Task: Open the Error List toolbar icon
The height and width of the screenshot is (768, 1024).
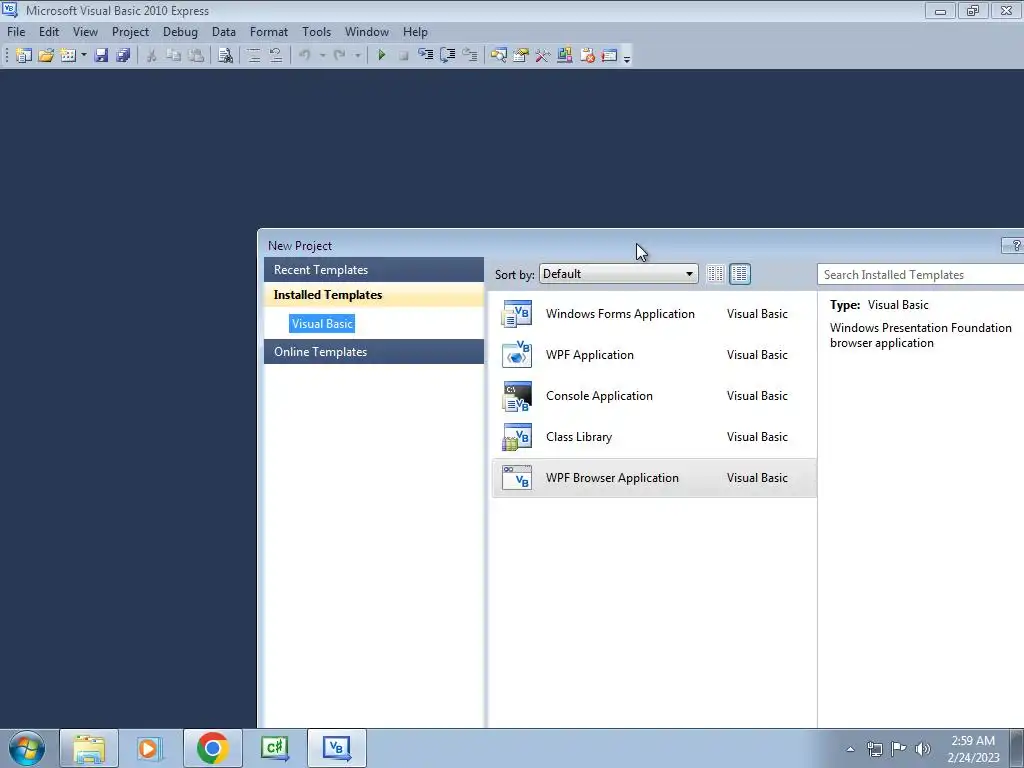Action: click(587, 56)
